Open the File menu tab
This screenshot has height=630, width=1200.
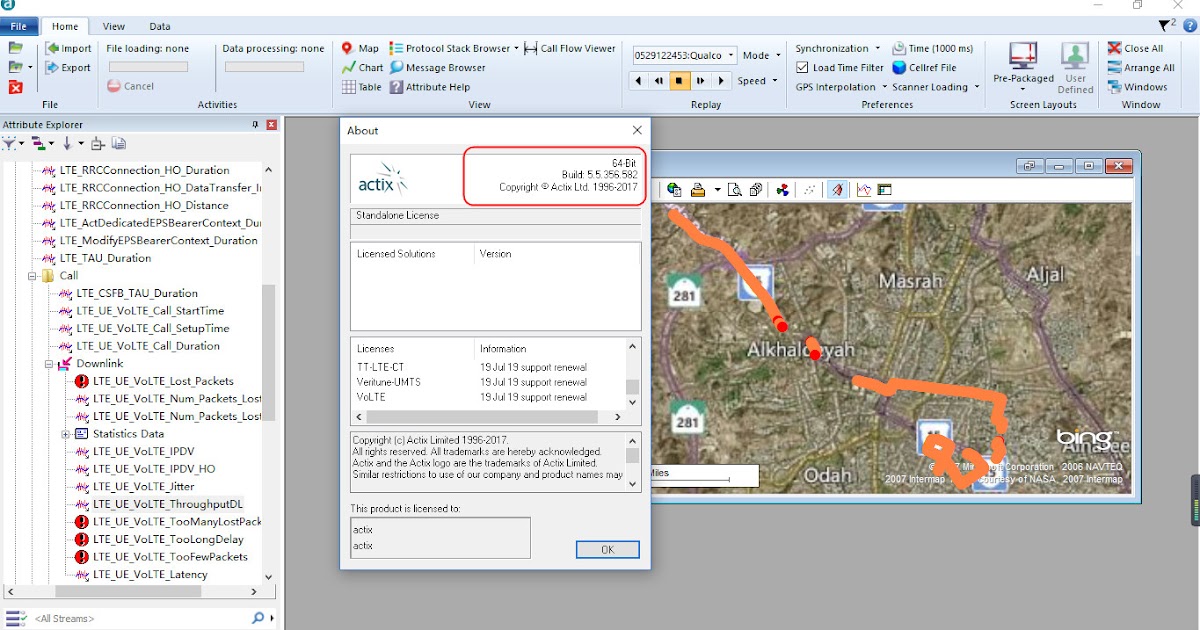19,26
